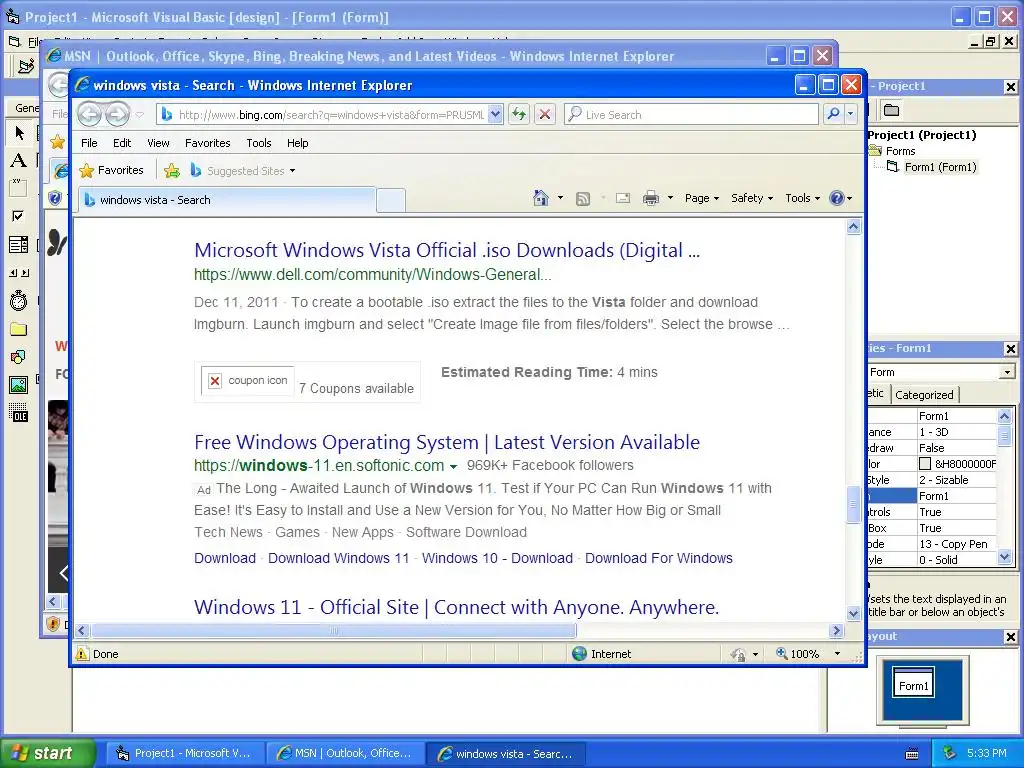Open the File menu in IE
The width and height of the screenshot is (1024, 768).
[x=89, y=143]
